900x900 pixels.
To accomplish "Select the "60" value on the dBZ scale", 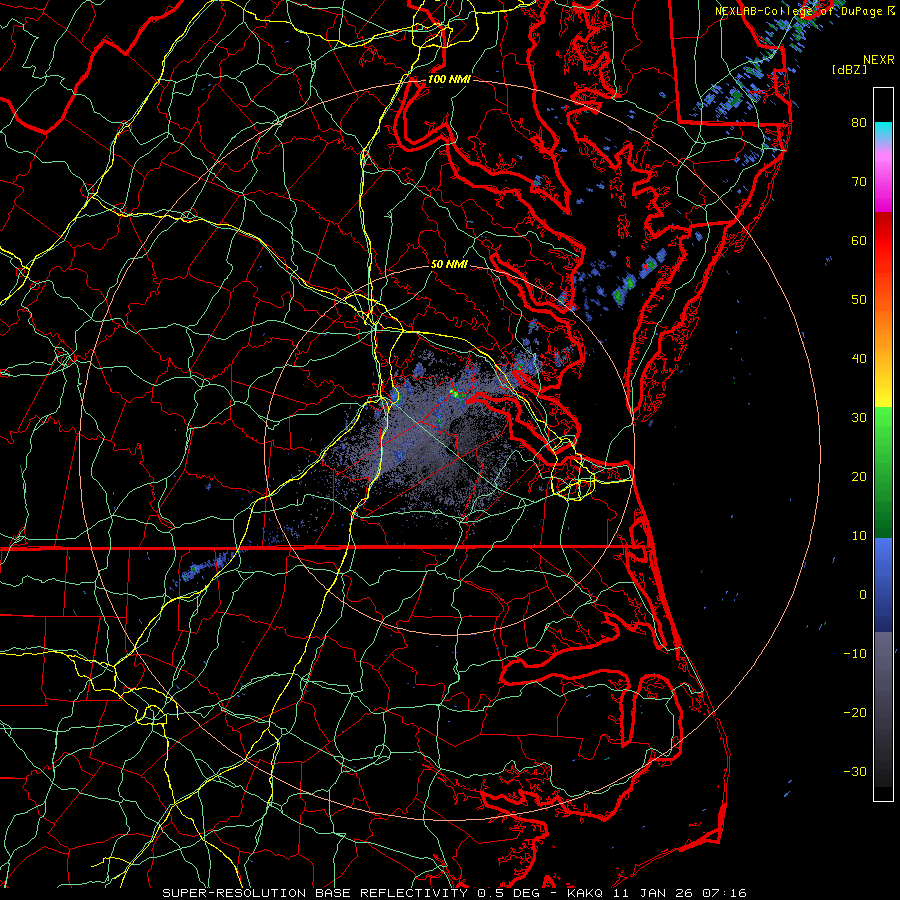I will tap(859, 240).
